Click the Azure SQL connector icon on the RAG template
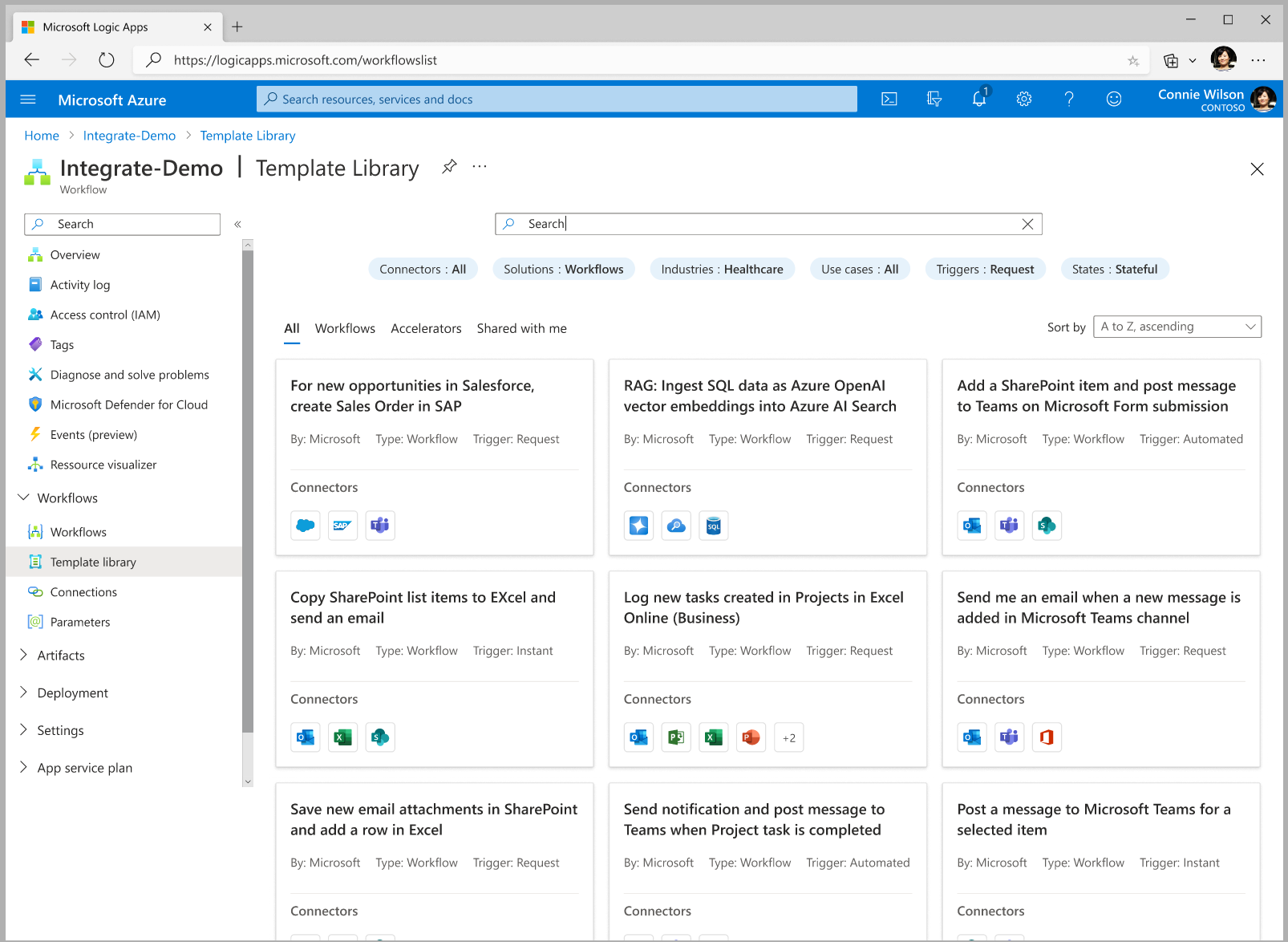Screen dimensions: 1288x942 pyautogui.click(x=713, y=526)
